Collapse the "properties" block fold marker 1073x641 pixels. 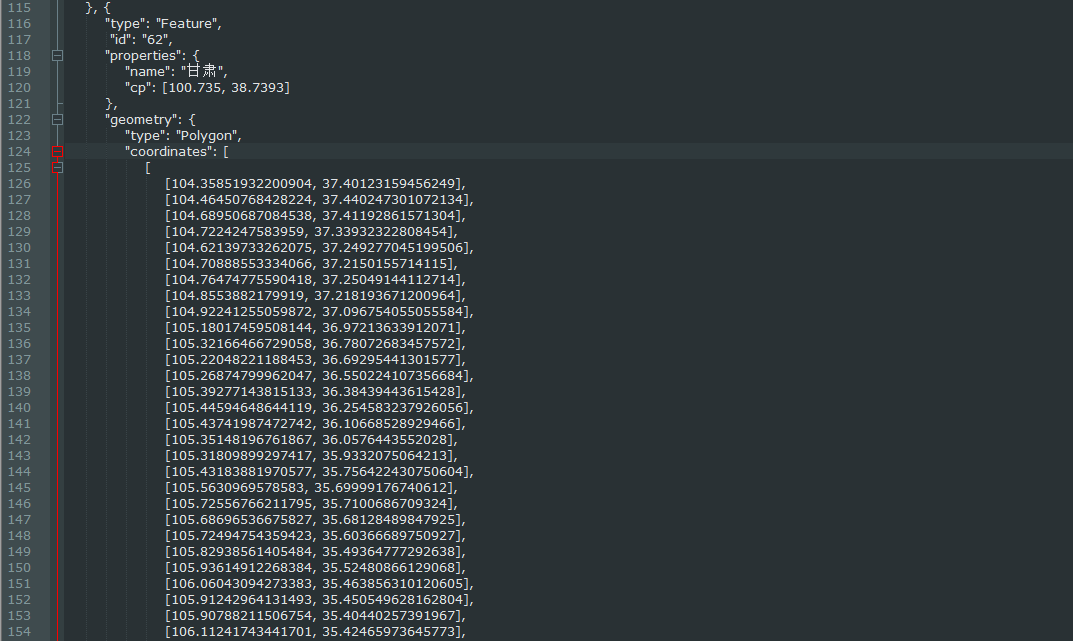57,56
